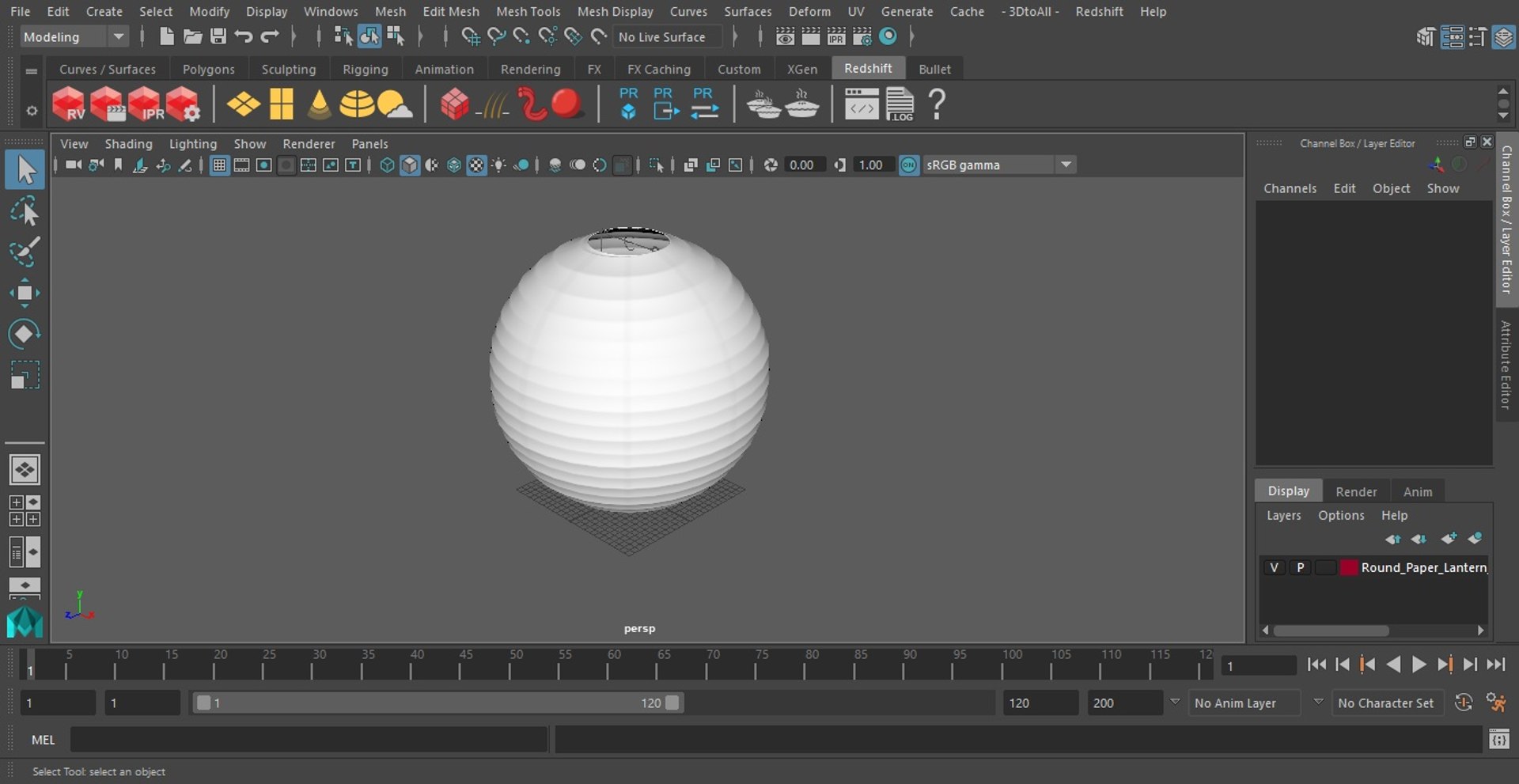Viewport: 1519px width, 784px height.
Task: Click the Open Scene folder icon
Action: pos(192,36)
